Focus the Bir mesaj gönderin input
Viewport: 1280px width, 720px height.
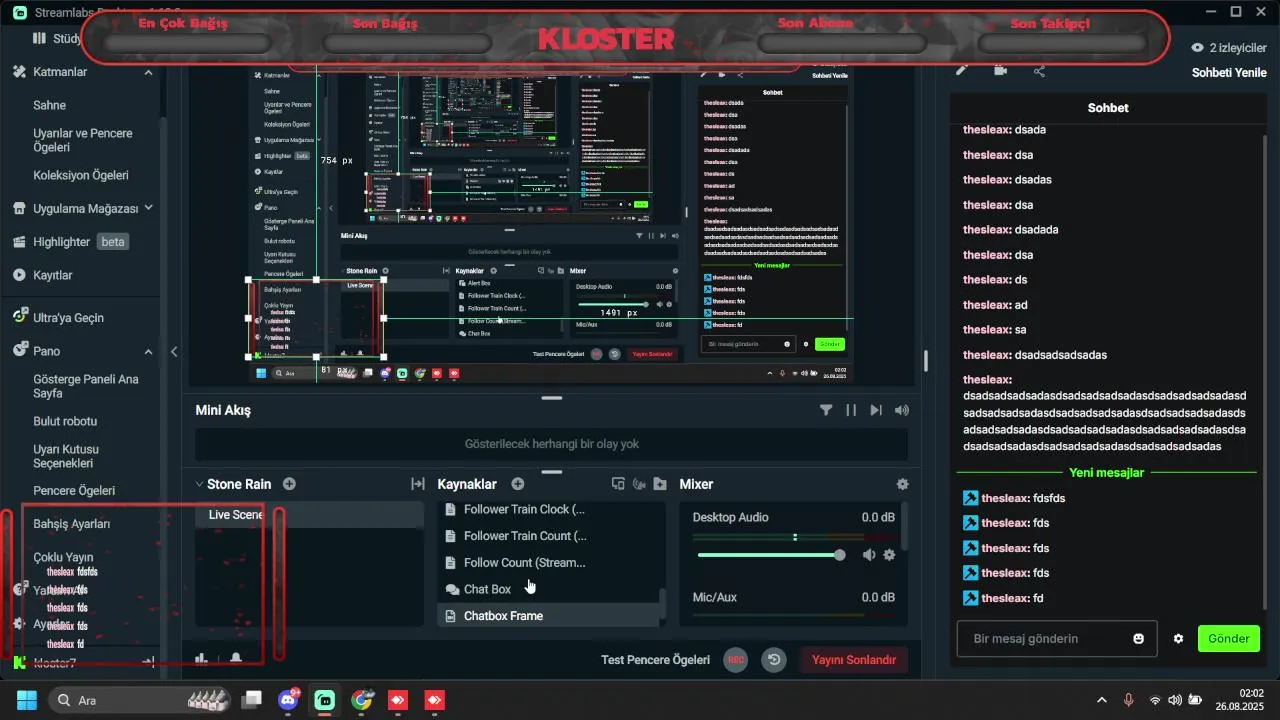point(1057,639)
